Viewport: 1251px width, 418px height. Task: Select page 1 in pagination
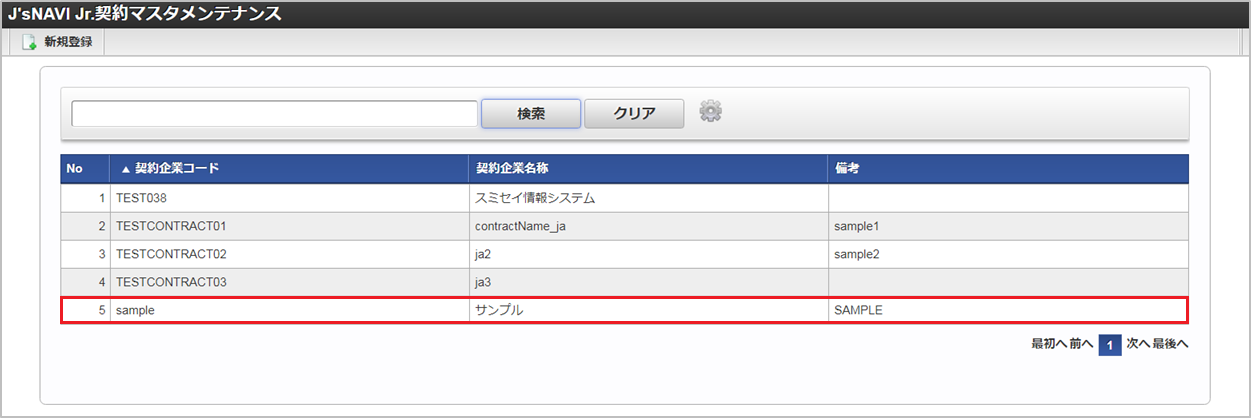click(1109, 345)
